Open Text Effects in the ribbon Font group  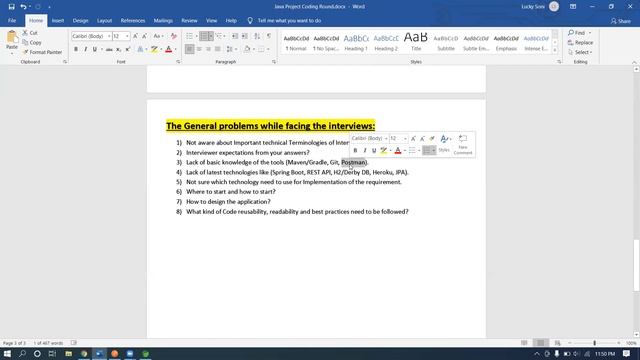pyautogui.click(x=140, y=49)
